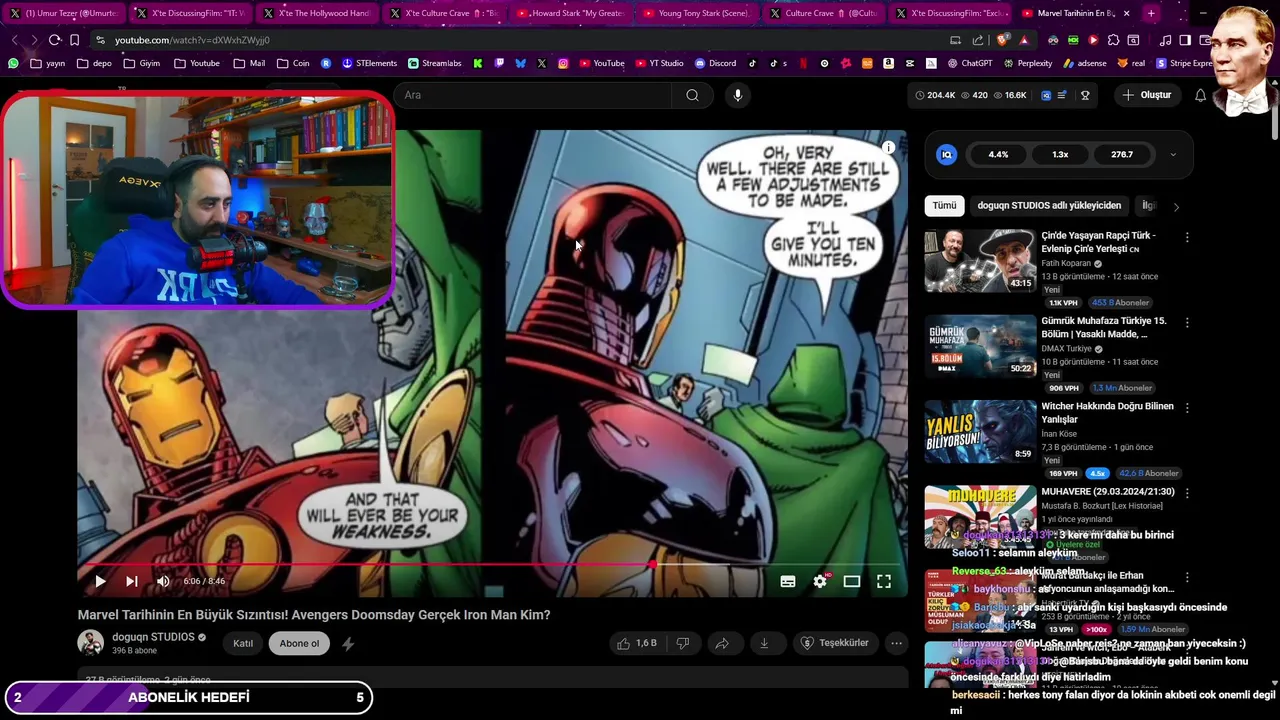Start voice search with microphone
The image size is (1280, 720).
tap(737, 95)
